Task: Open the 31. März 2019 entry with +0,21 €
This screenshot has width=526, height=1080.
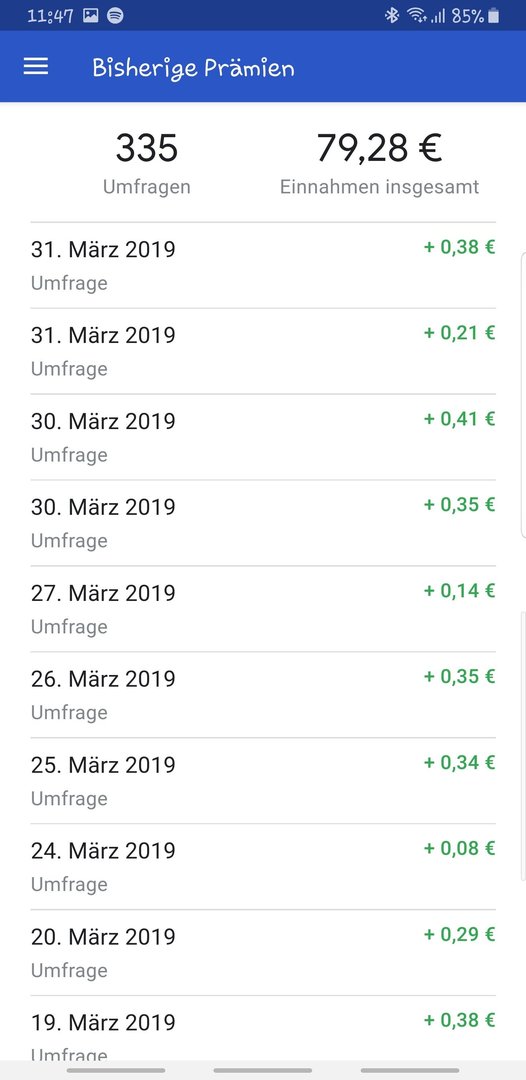Action: coord(263,351)
